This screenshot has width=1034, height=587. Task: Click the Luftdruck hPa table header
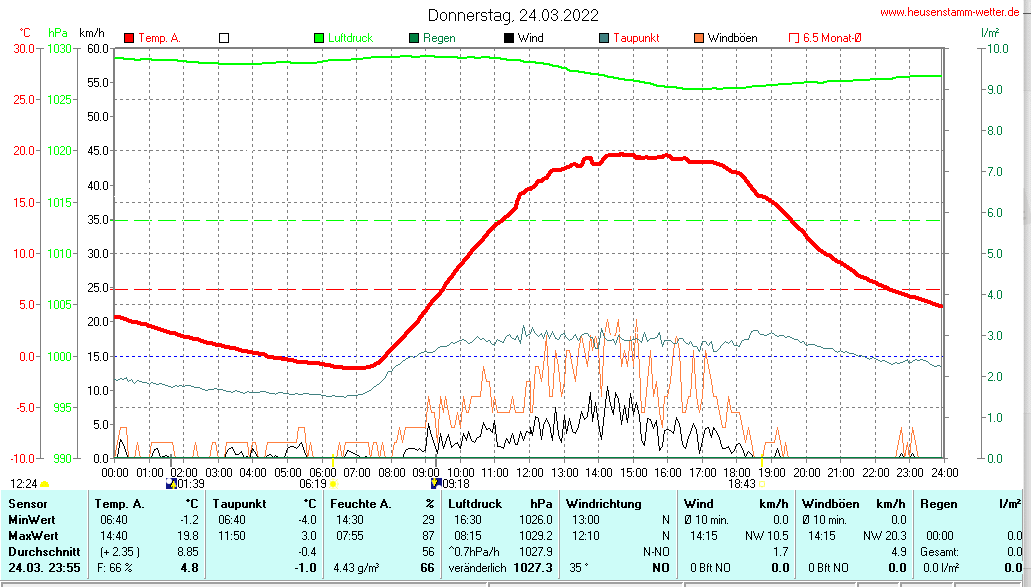pos(499,504)
